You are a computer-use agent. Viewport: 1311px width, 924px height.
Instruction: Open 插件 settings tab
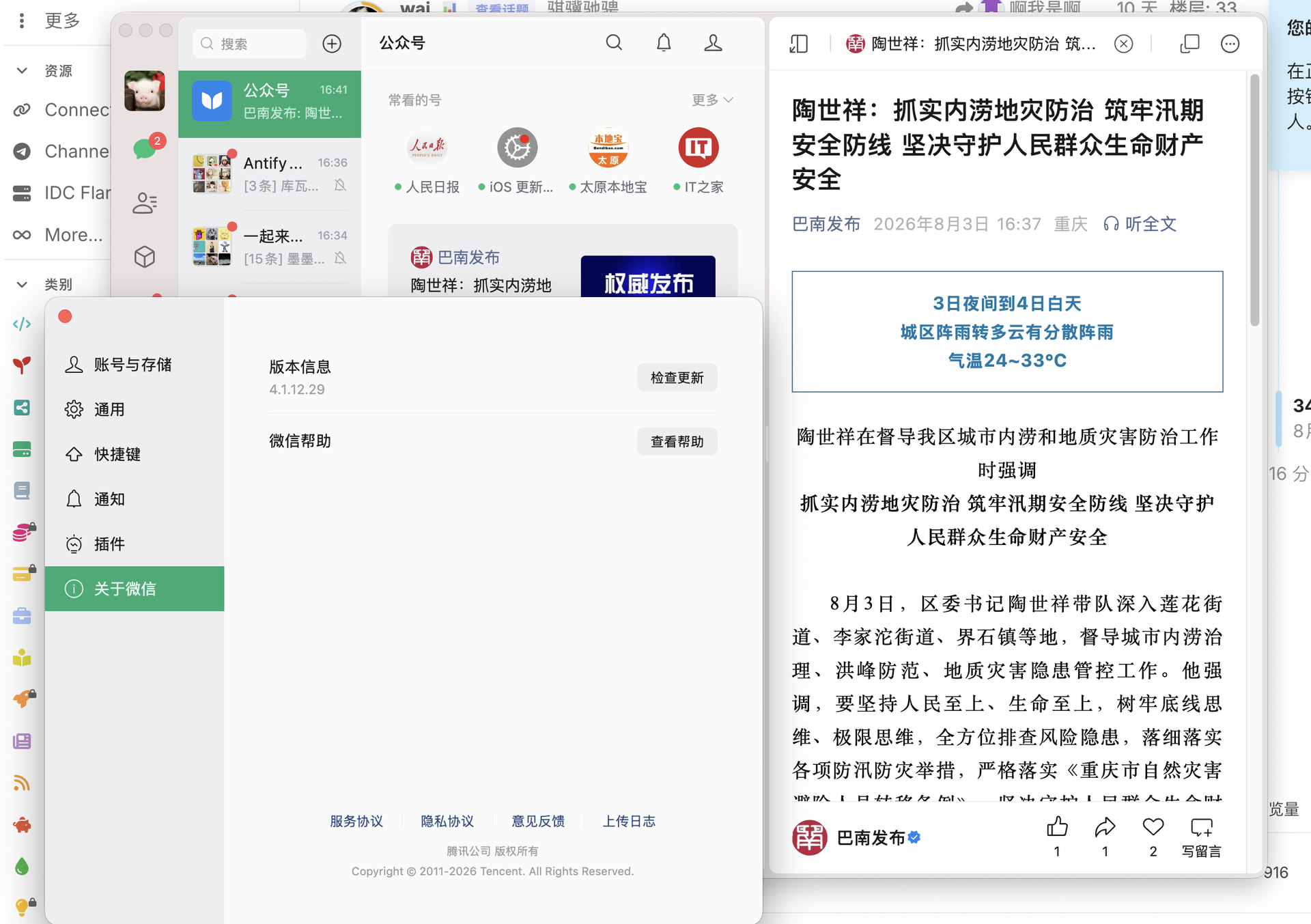tap(135, 544)
